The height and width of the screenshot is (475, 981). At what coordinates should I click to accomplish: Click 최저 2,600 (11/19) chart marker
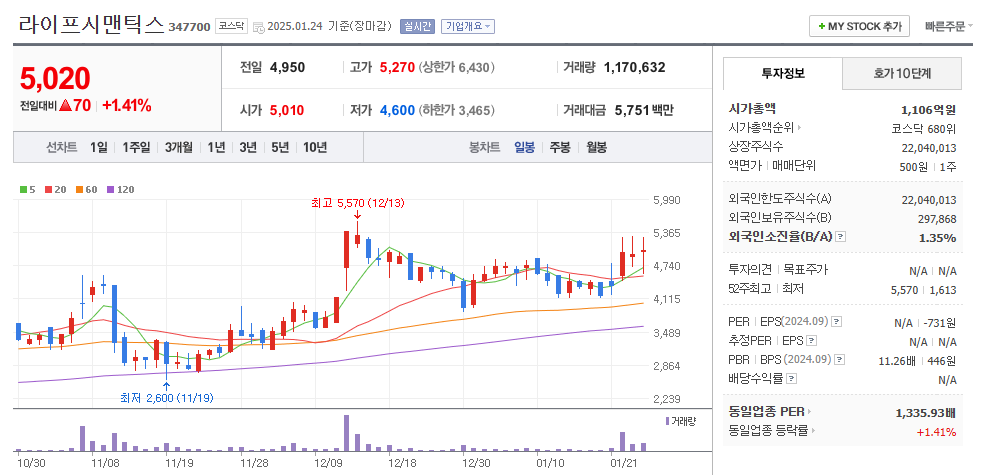click(166, 397)
